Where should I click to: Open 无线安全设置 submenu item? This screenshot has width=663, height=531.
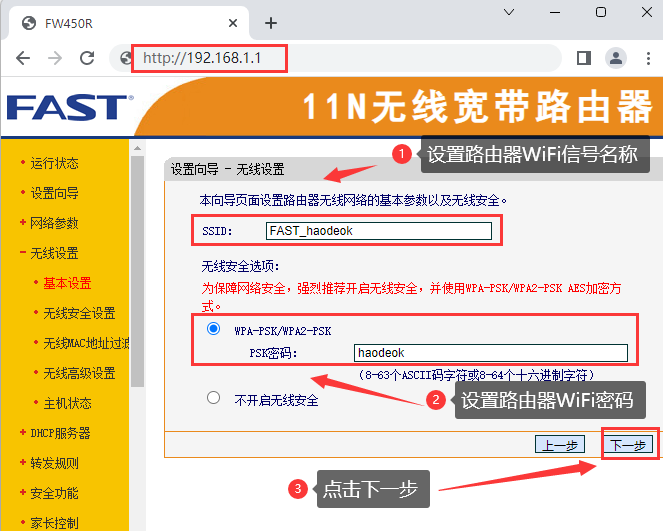[x=79, y=313]
